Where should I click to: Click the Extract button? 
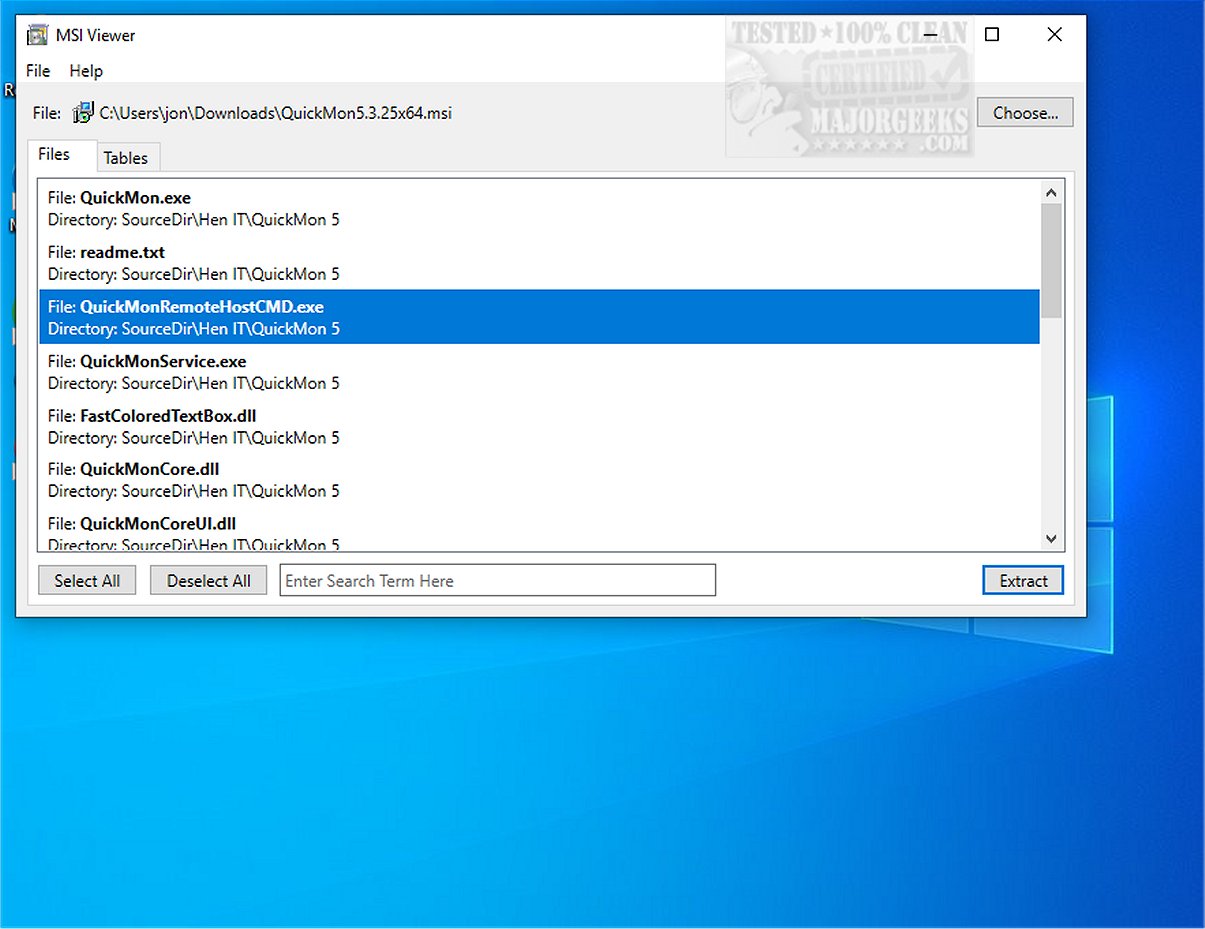(x=1023, y=581)
